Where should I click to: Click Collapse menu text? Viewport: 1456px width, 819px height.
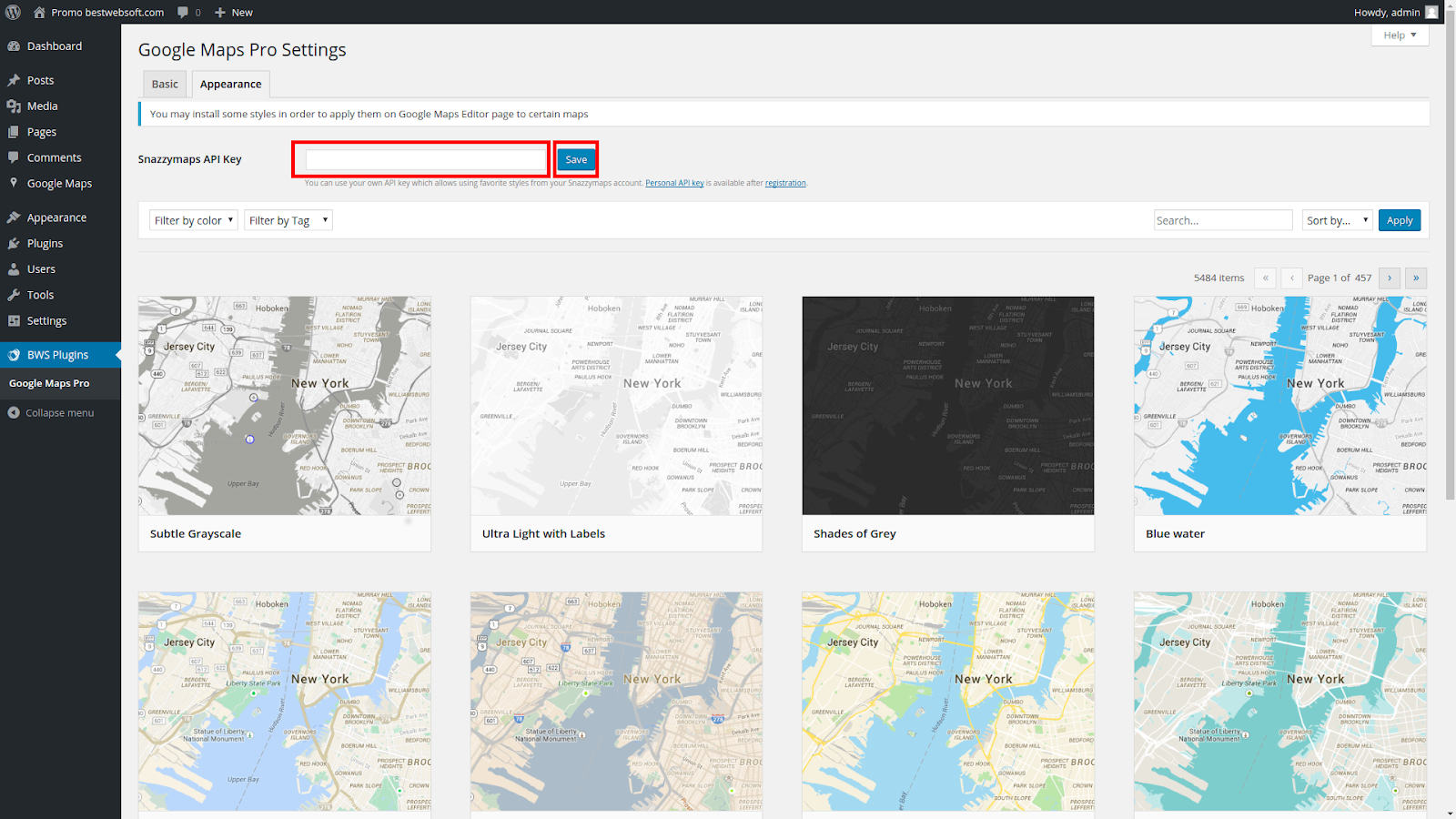[59, 412]
